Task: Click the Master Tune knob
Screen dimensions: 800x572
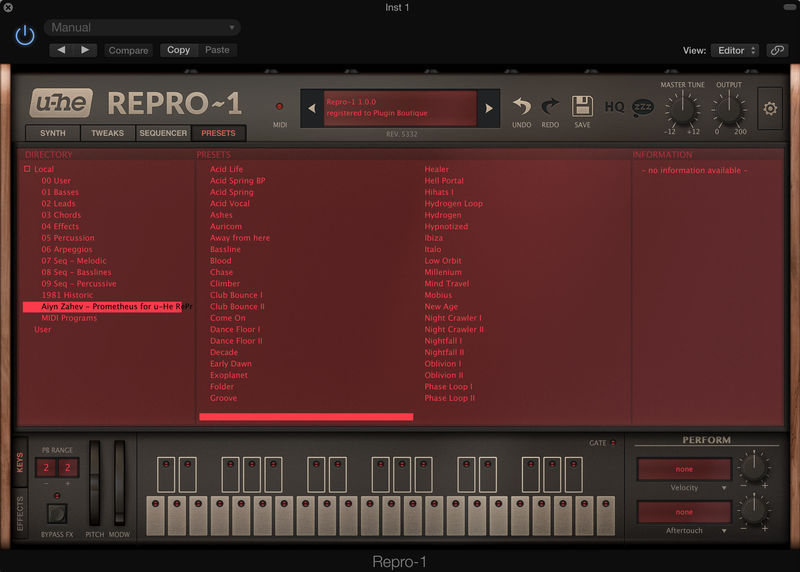Action: tap(683, 108)
